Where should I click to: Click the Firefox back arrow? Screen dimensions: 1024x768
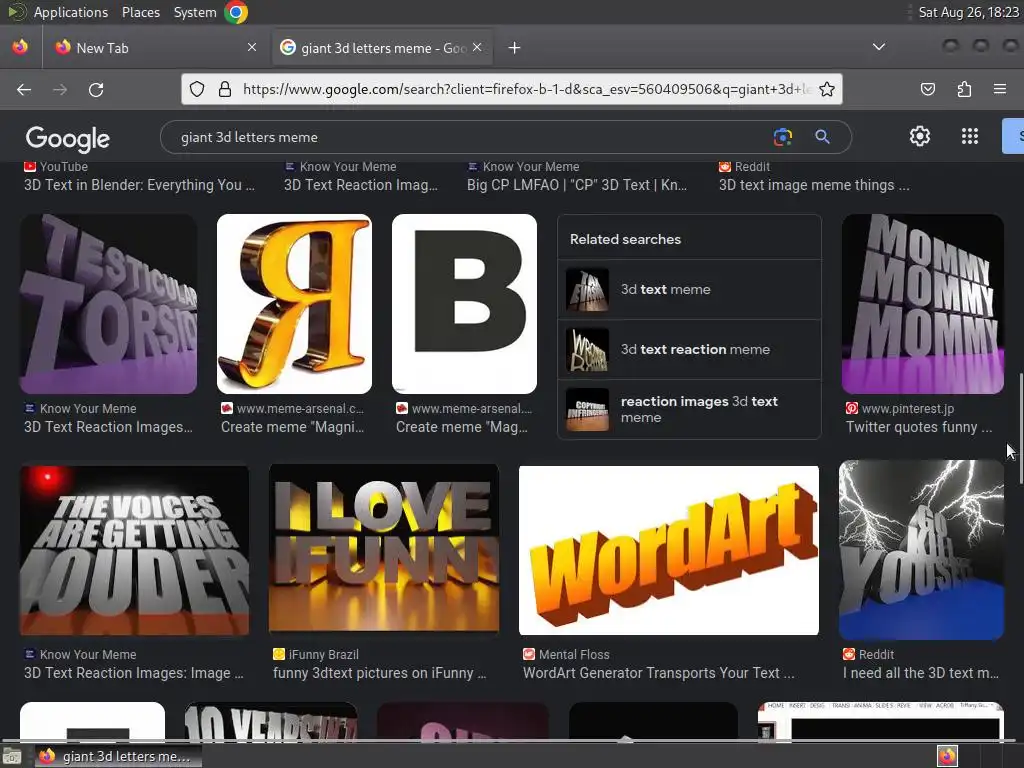coord(24,89)
